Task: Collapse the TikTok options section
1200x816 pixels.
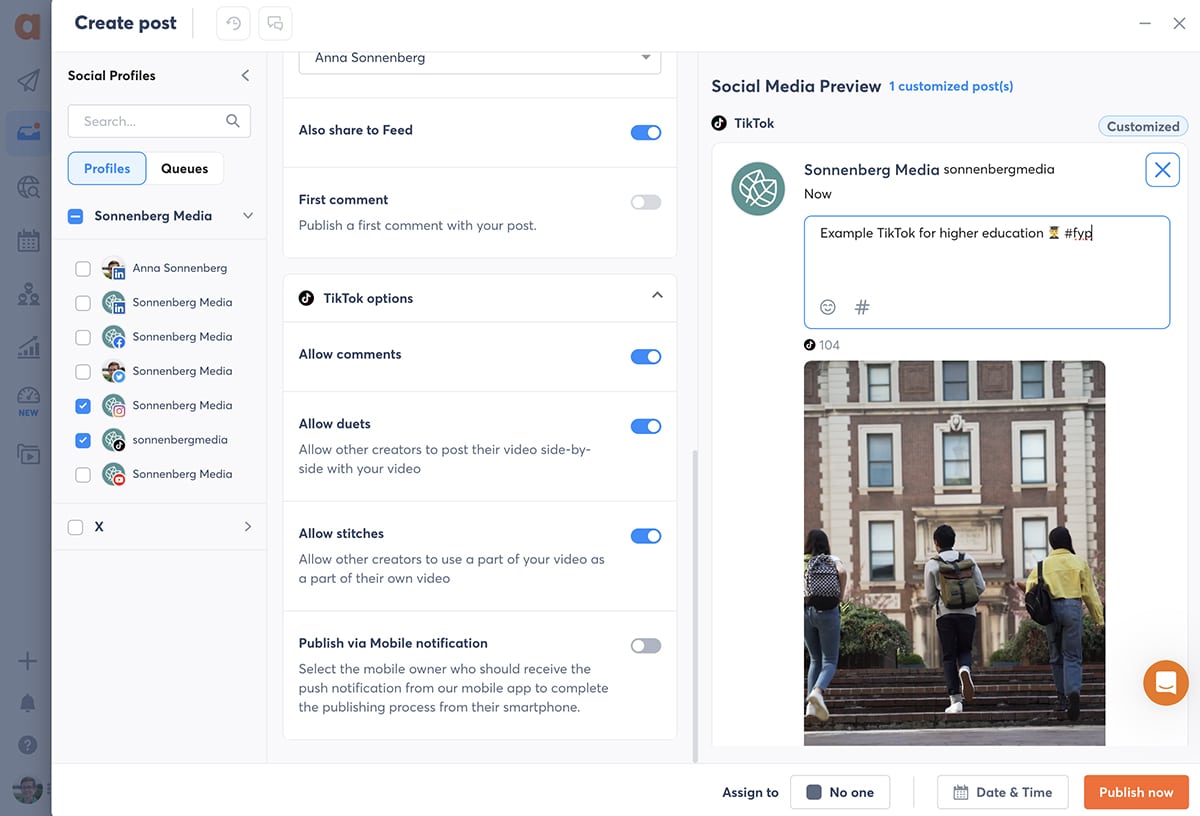Action: 657,296
